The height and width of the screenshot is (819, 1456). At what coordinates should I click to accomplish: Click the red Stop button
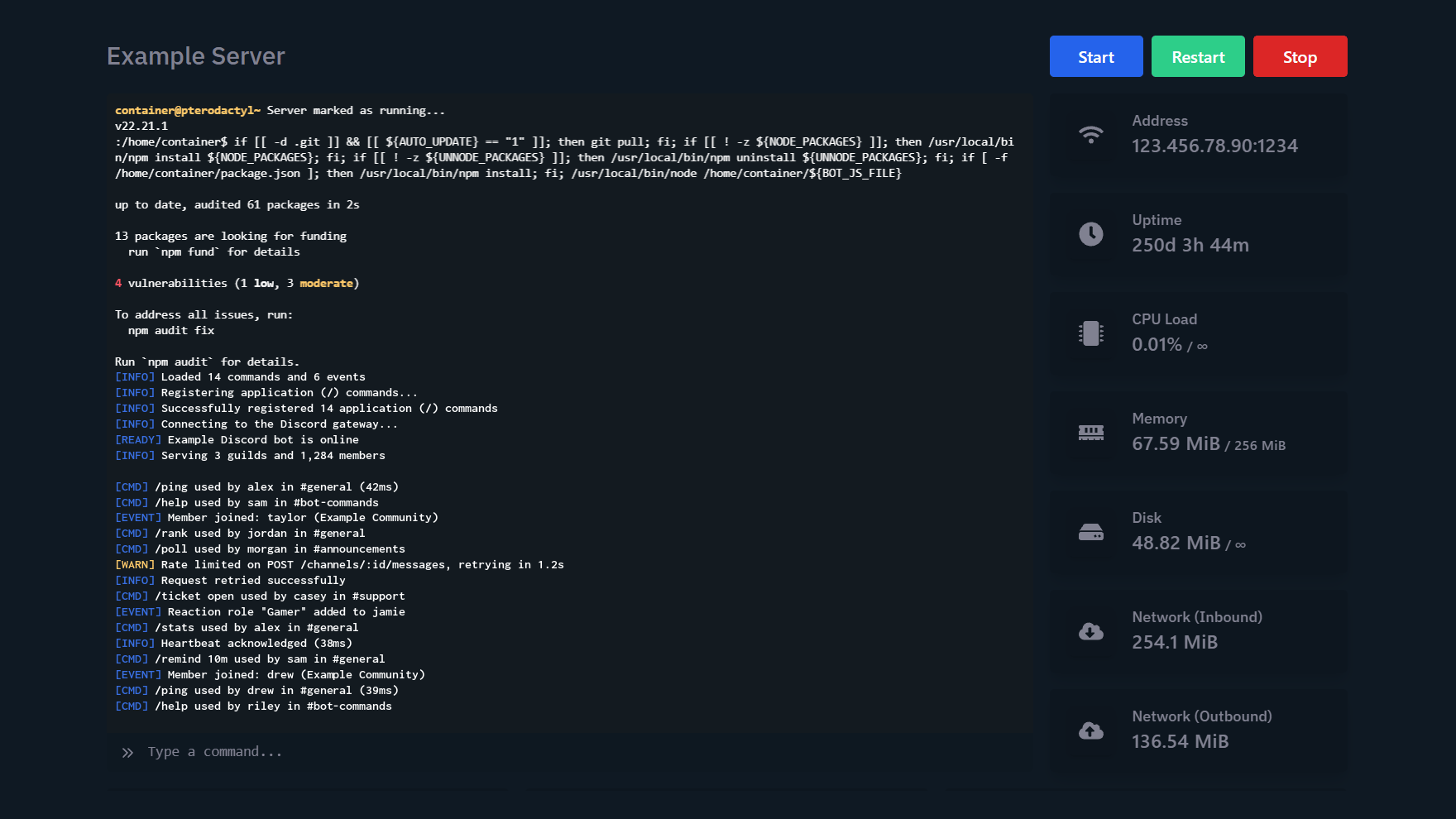[1300, 56]
